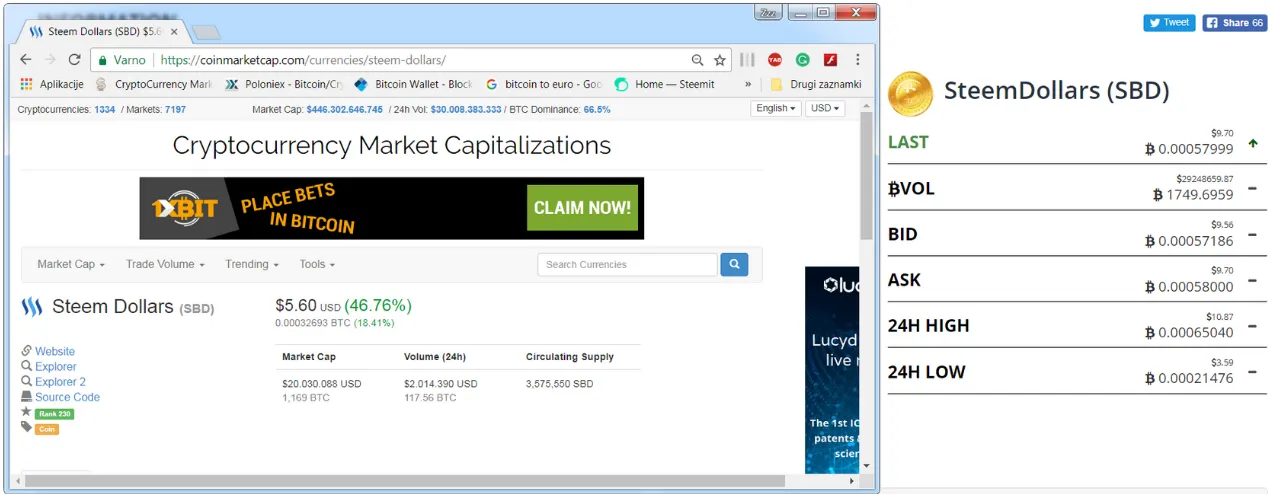
Task: Open the Aplikacije apps grid bookmark
Action: click(x=51, y=85)
